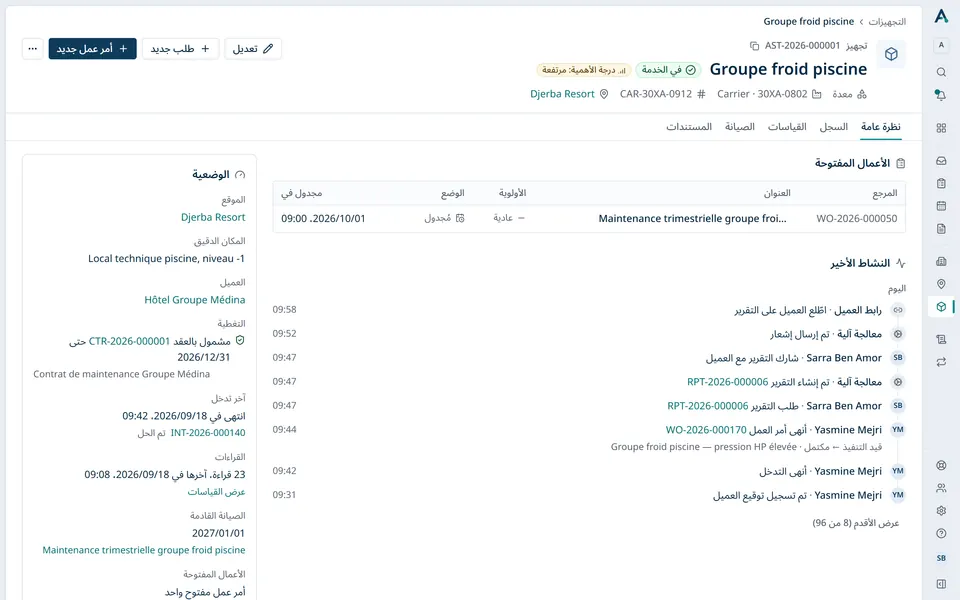This screenshot has height=600, width=960.
Task: Click 'تم تسجيل توقيع العميل' activity entry
Action: (x=589, y=495)
